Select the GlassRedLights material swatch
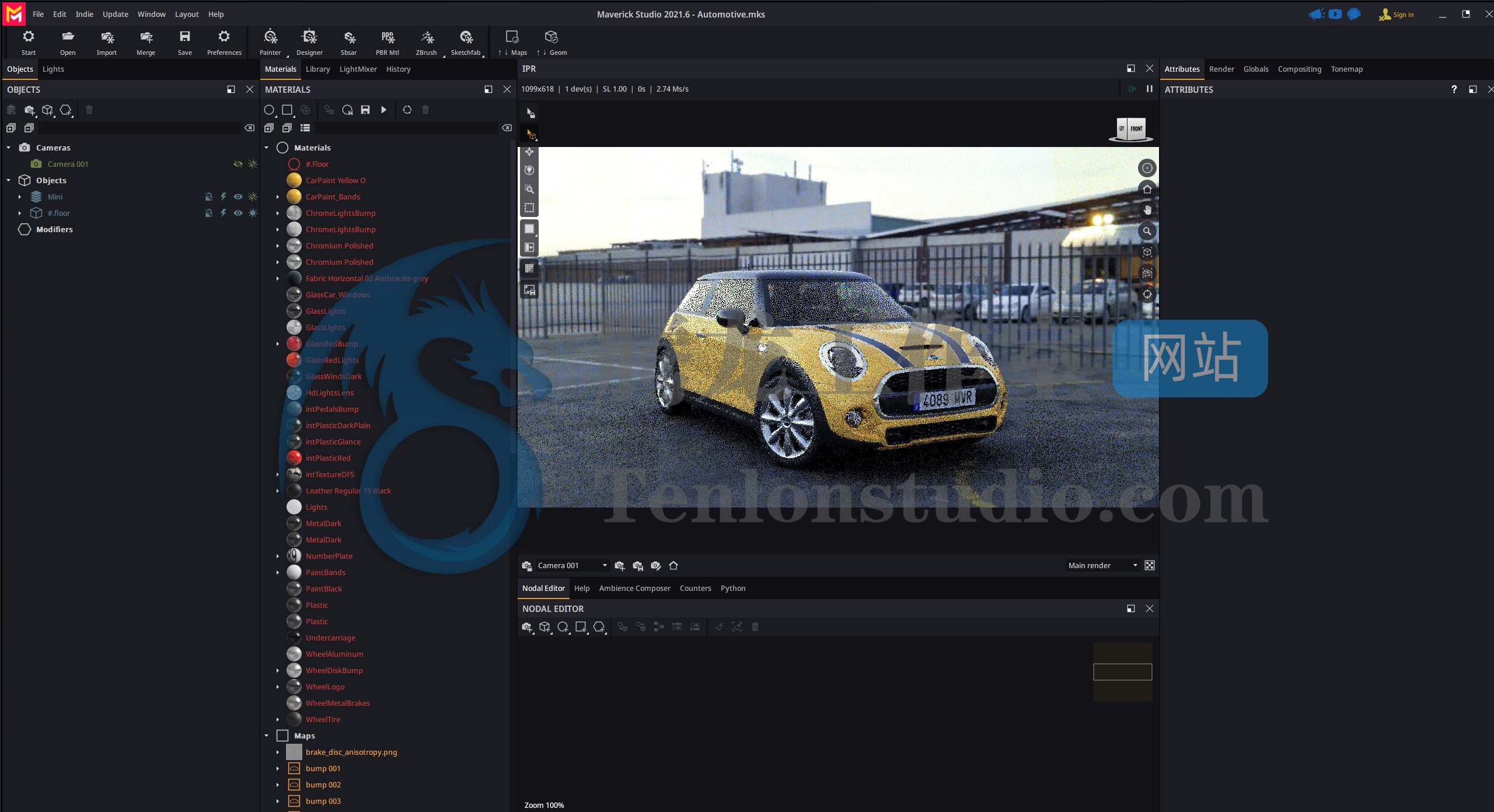1494x812 pixels. pyautogui.click(x=294, y=360)
